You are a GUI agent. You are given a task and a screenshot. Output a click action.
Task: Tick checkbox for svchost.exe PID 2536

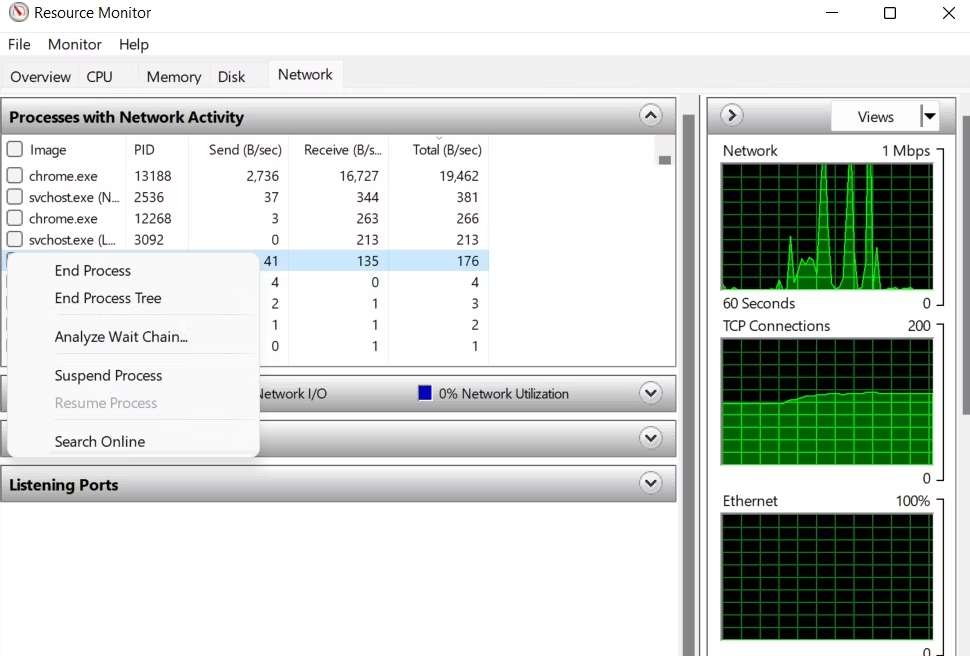pyautogui.click(x=15, y=197)
